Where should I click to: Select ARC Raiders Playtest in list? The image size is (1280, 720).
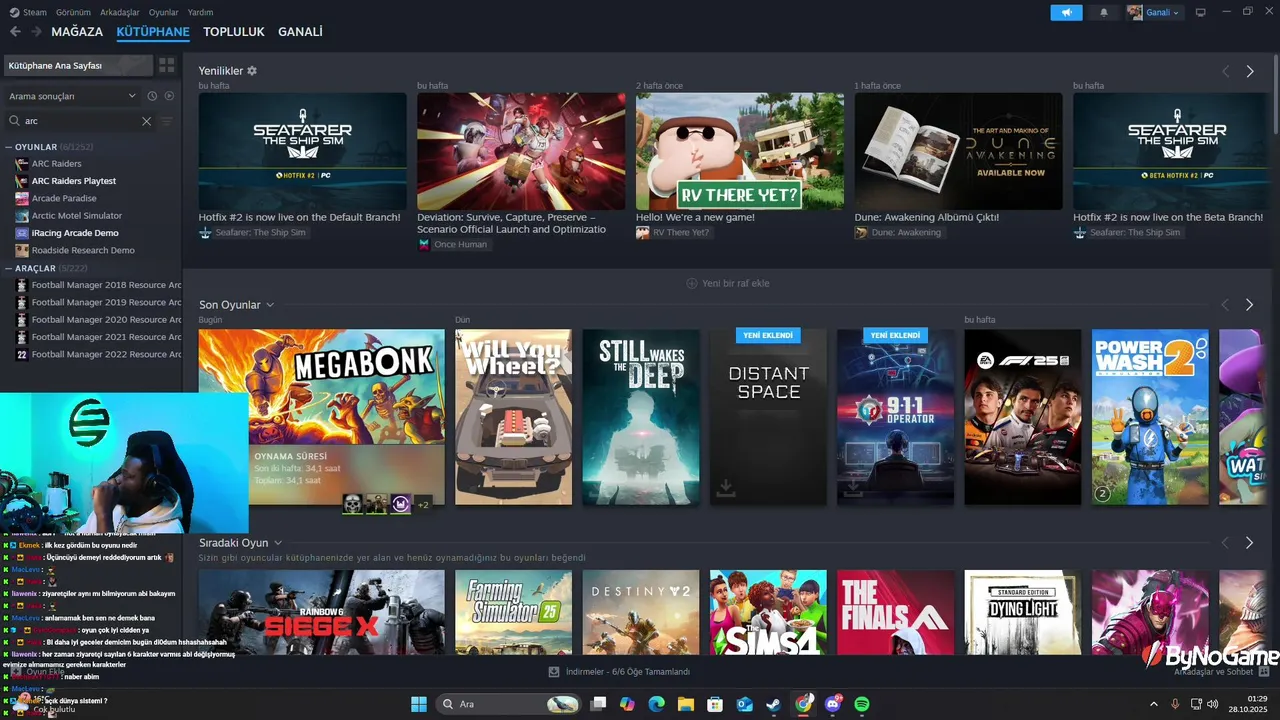click(x=74, y=181)
